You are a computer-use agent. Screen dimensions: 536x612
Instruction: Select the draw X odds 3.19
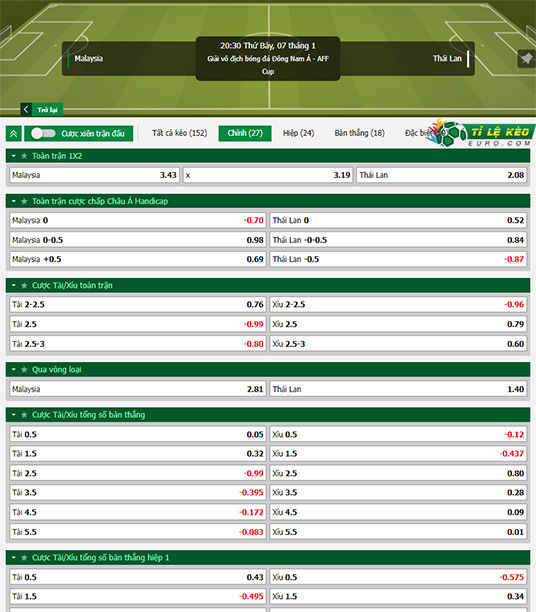(268, 175)
